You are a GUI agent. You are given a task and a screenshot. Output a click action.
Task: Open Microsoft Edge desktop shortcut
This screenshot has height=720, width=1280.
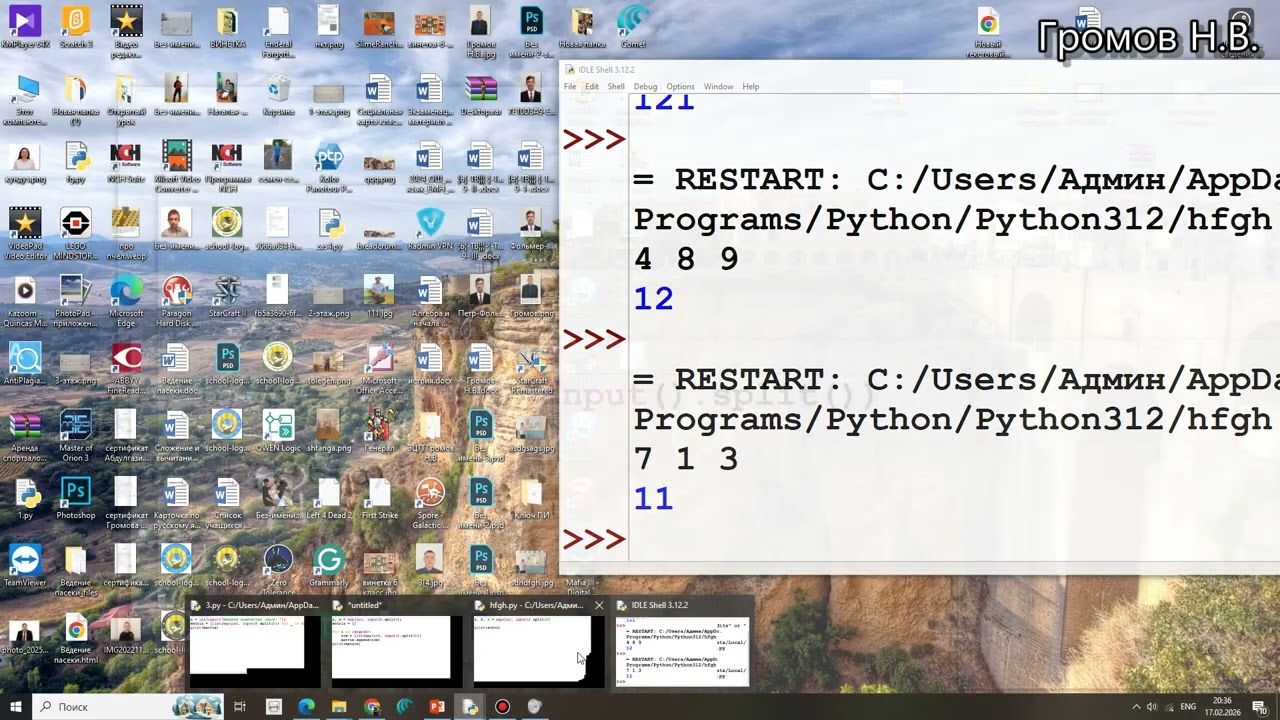126,302
